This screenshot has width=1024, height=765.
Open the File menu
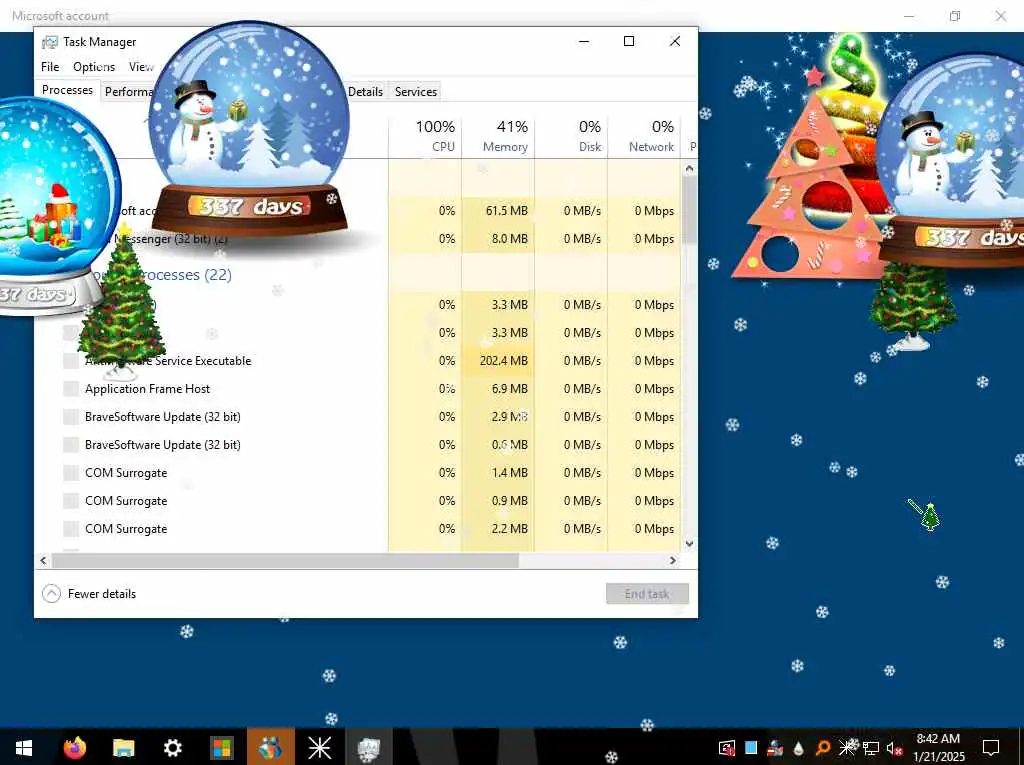coord(50,67)
